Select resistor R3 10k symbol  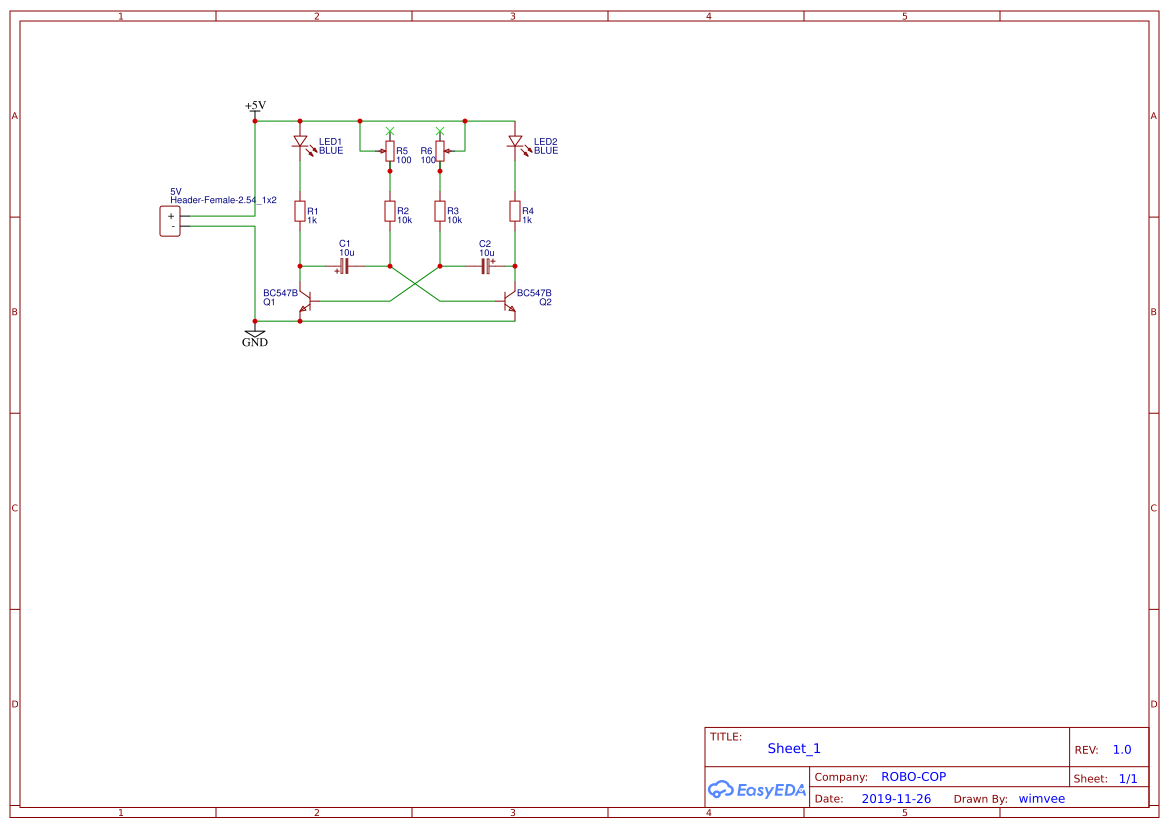point(440,211)
